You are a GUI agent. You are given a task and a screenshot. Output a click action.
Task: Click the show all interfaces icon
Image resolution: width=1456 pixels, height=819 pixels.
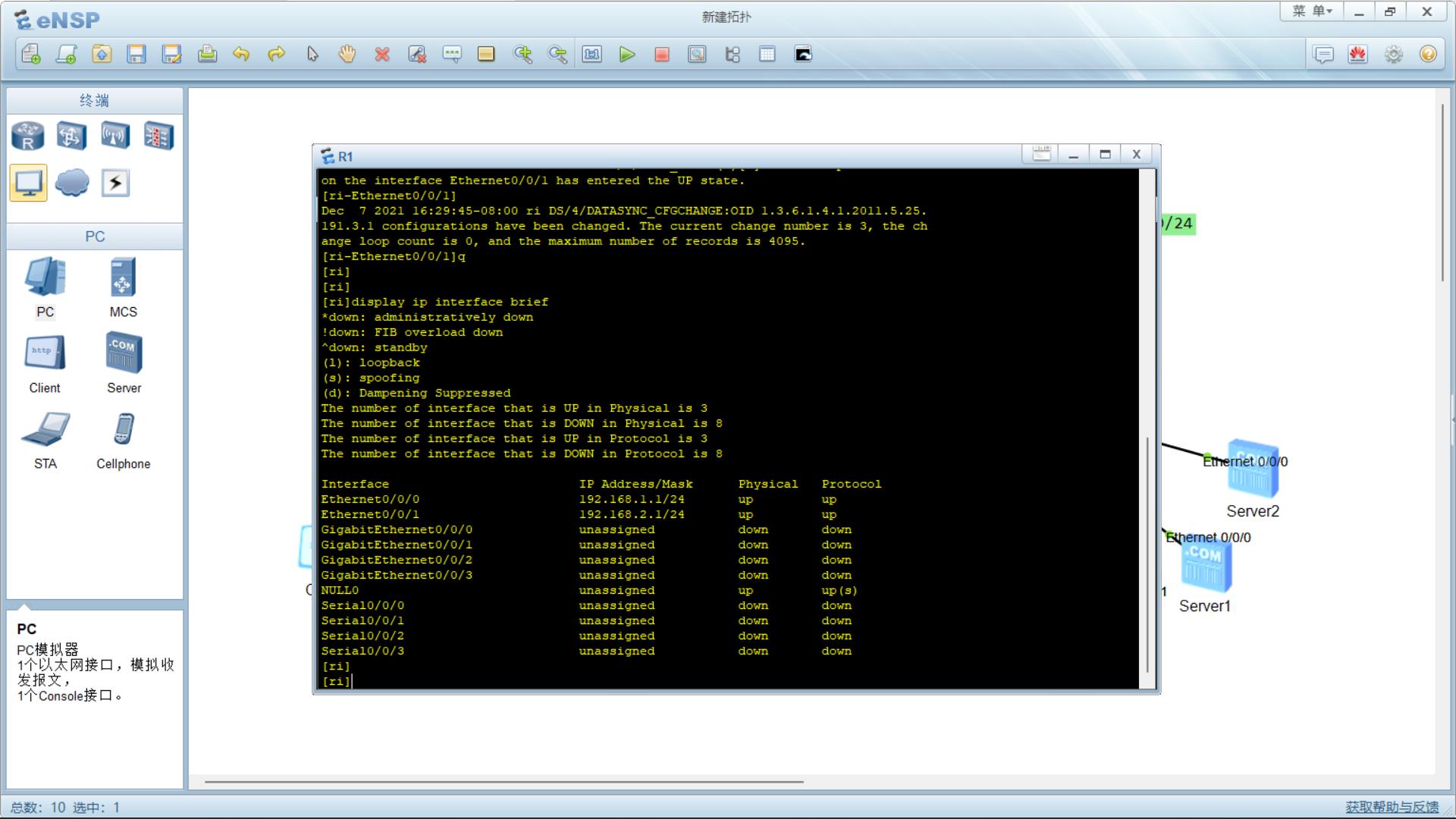733,54
